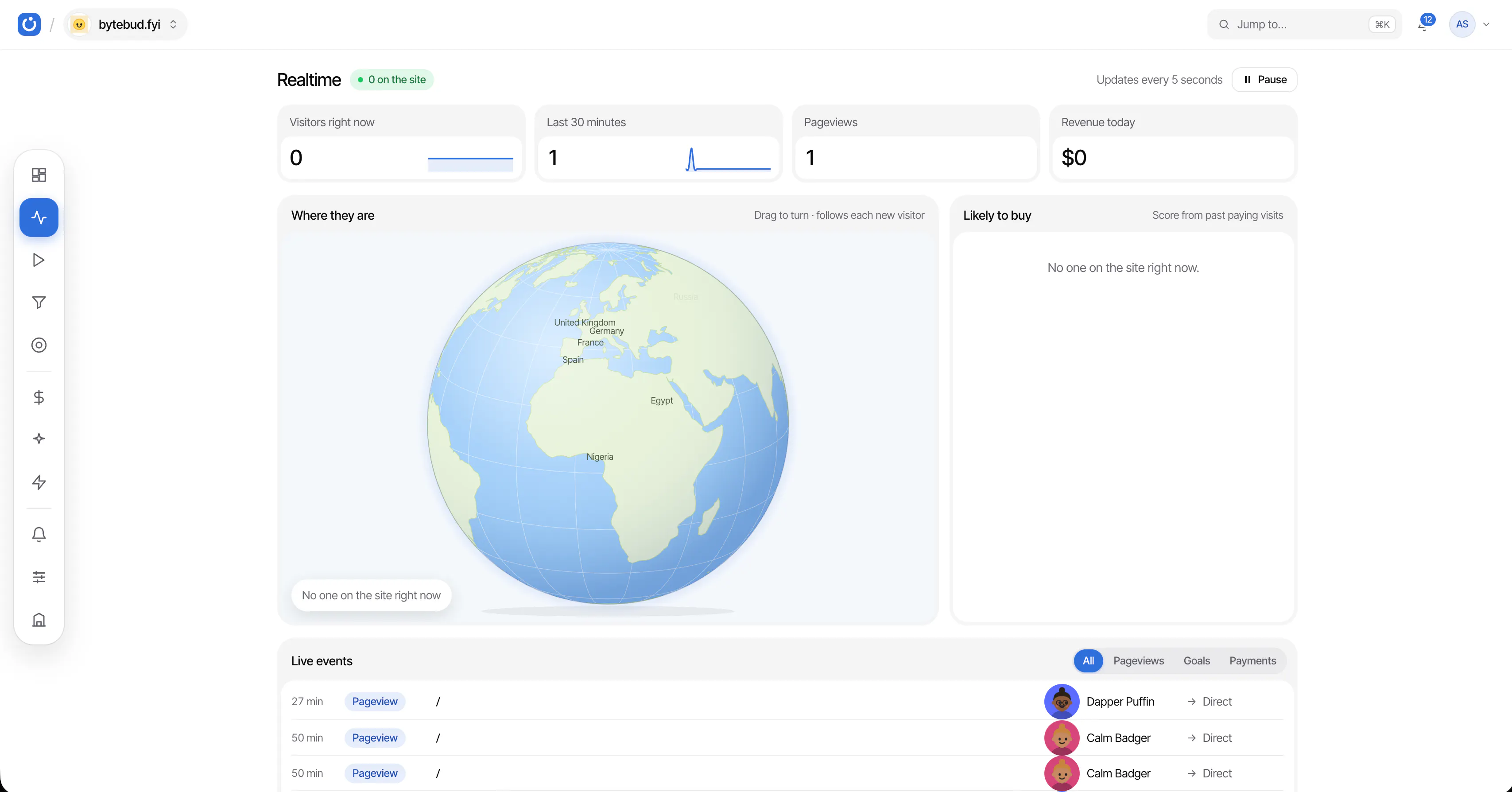Image resolution: width=1512 pixels, height=792 pixels.
Task: Click the Dapper Puffin visitor name
Action: [1120, 702]
